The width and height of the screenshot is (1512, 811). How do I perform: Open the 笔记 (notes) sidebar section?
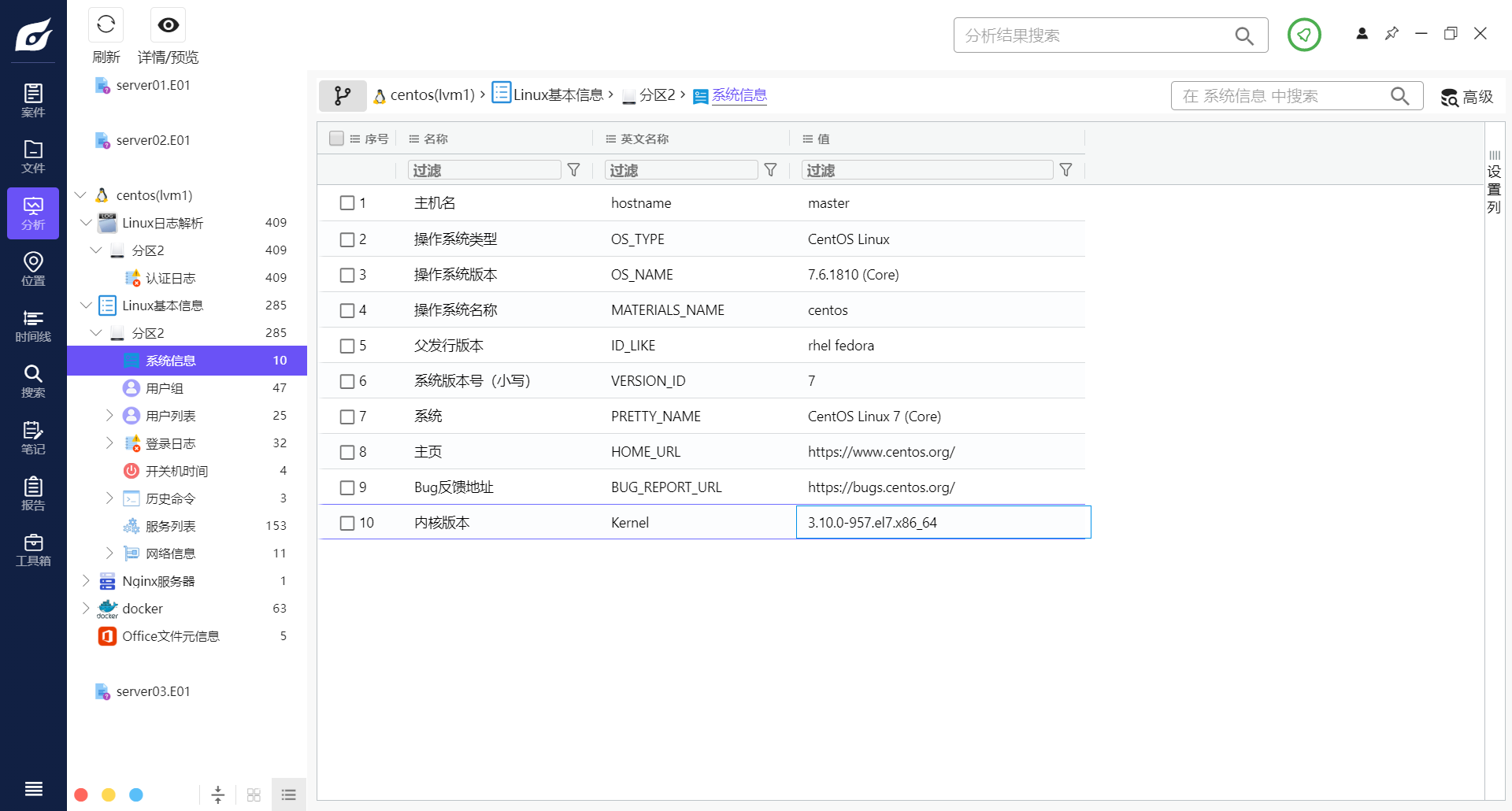click(x=33, y=439)
